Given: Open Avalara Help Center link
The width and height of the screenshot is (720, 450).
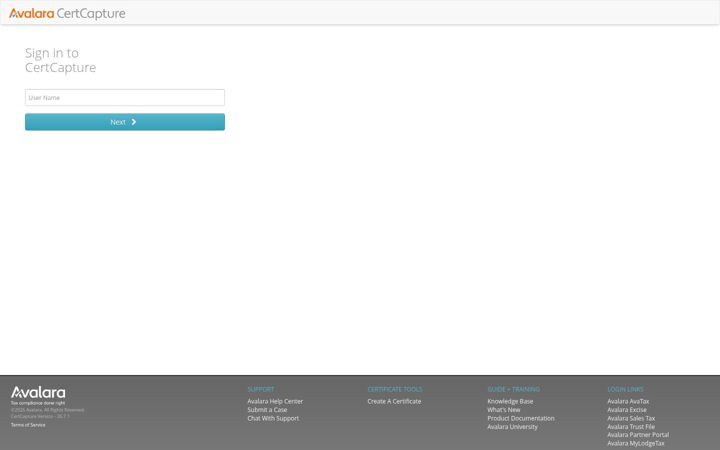Looking at the screenshot, I should pyautogui.click(x=275, y=401).
